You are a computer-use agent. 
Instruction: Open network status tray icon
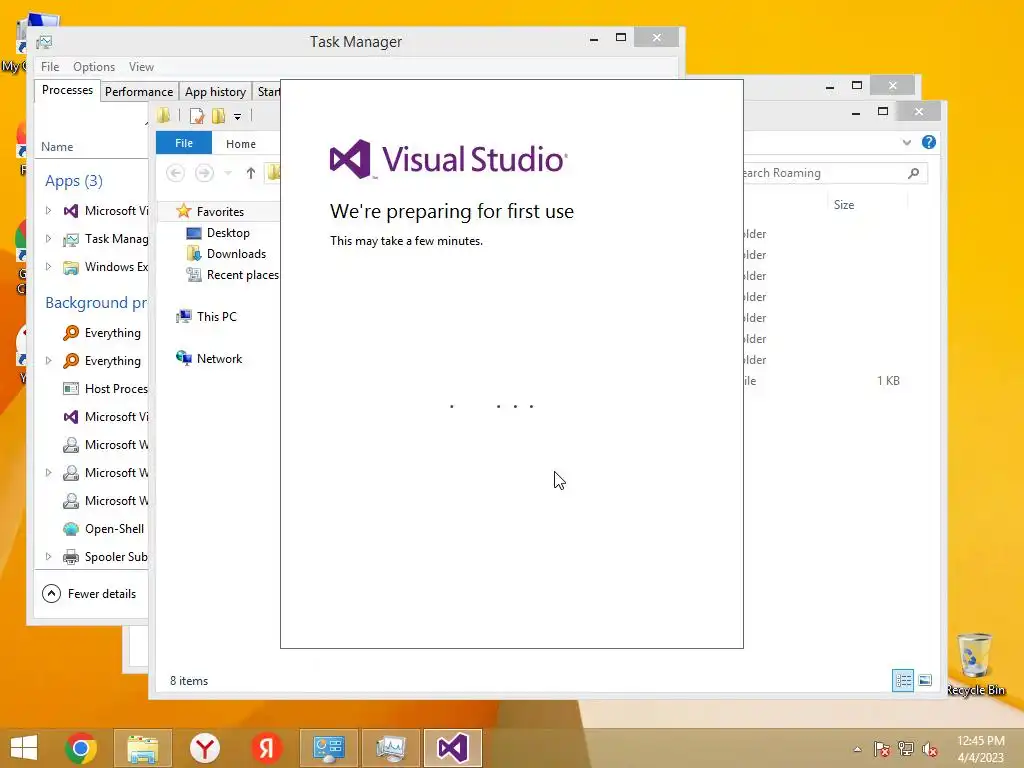906,749
